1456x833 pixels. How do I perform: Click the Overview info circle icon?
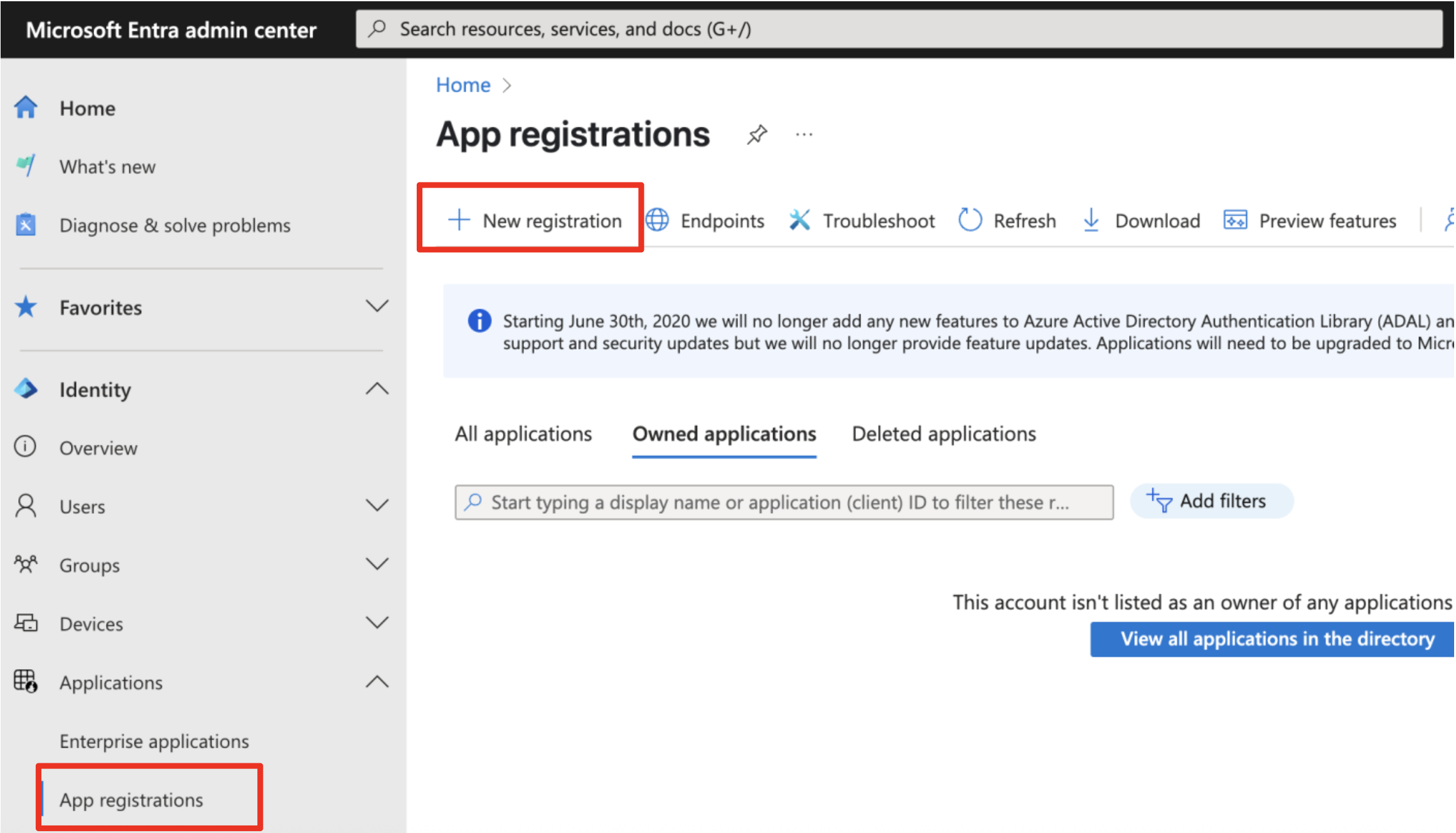25,447
